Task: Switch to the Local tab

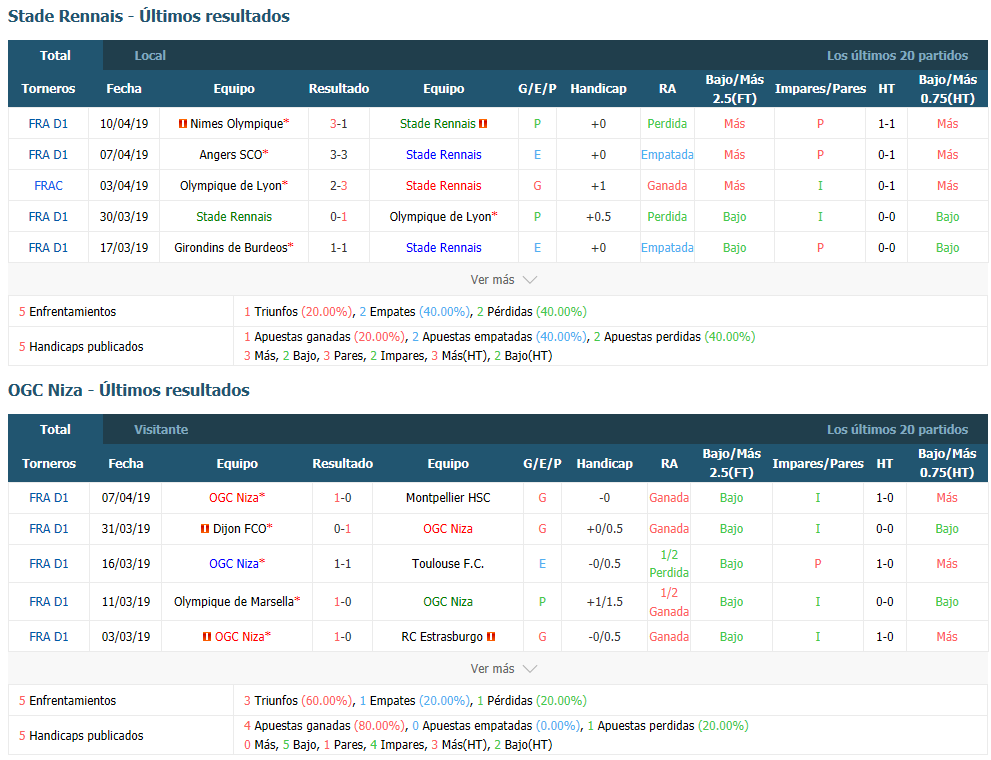Action: (x=150, y=56)
